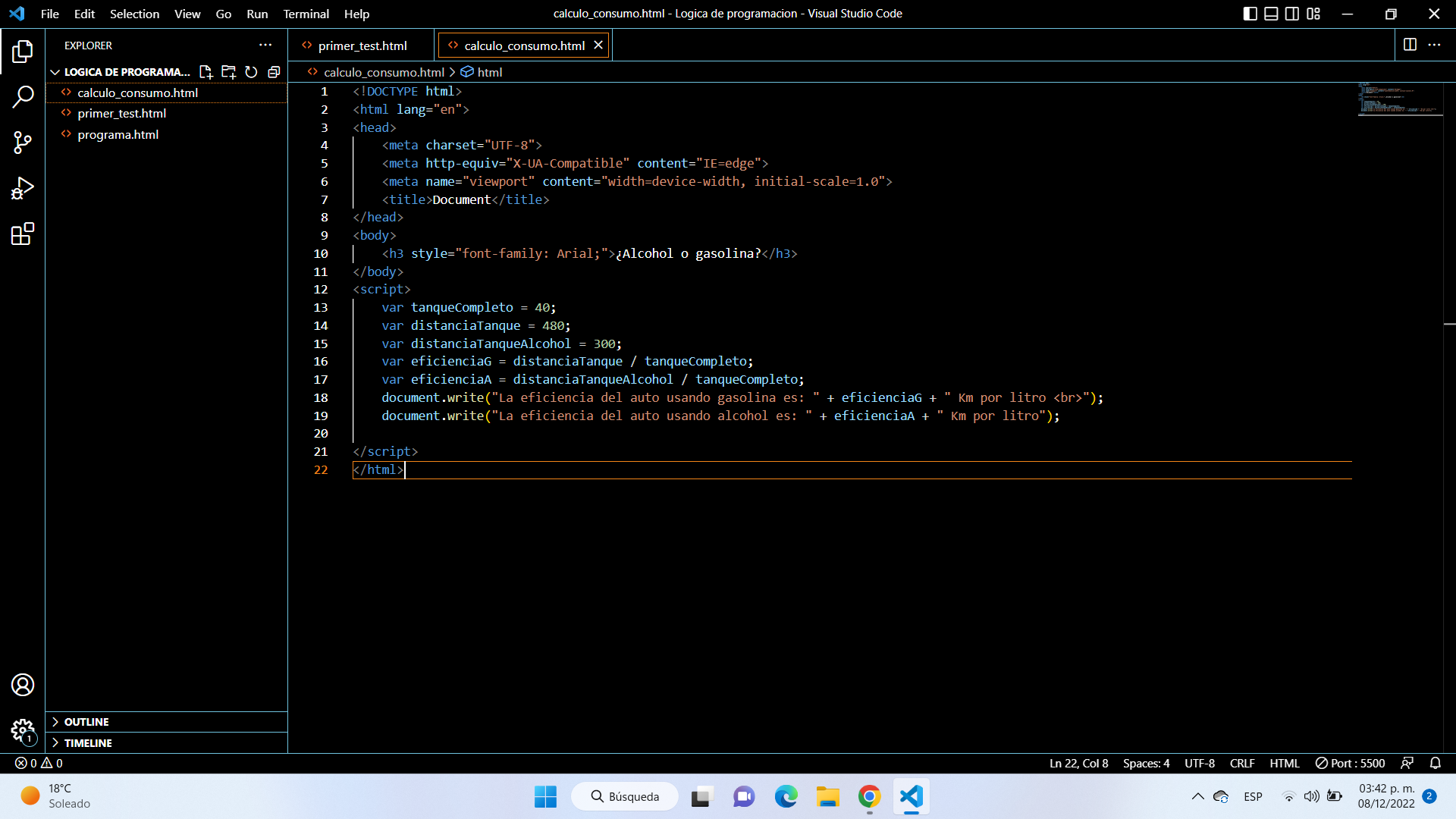Open the Customize Layout icon
This screenshot has height=819, width=1456.
pyautogui.click(x=1313, y=14)
